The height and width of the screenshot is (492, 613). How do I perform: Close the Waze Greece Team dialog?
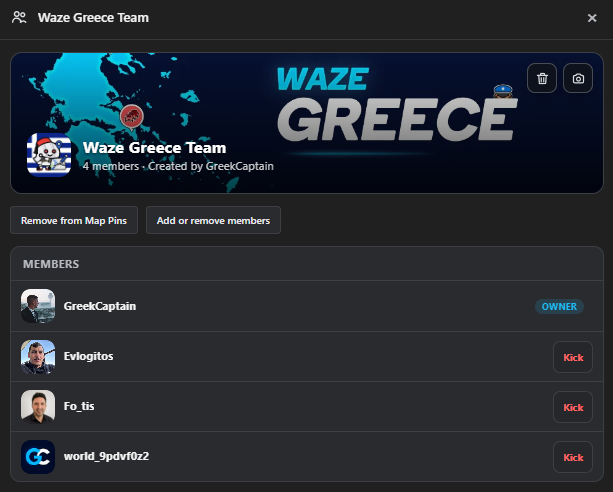click(592, 18)
